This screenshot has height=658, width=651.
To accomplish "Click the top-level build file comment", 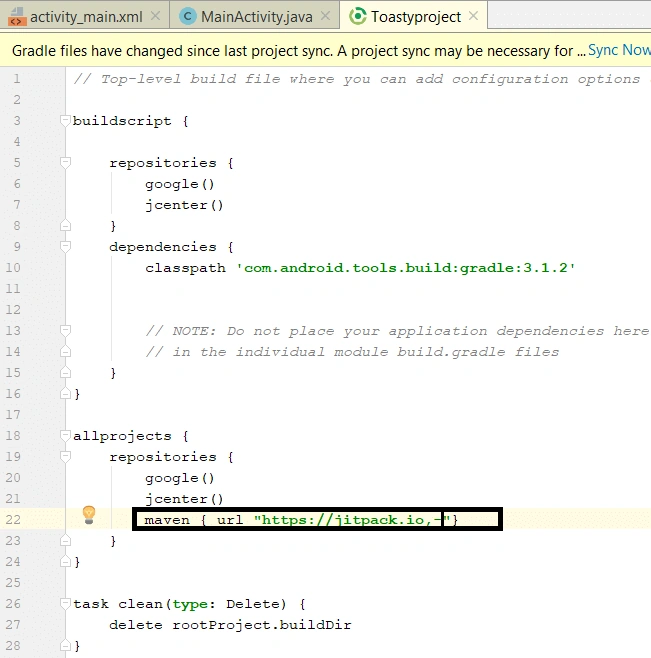I will click(357, 79).
